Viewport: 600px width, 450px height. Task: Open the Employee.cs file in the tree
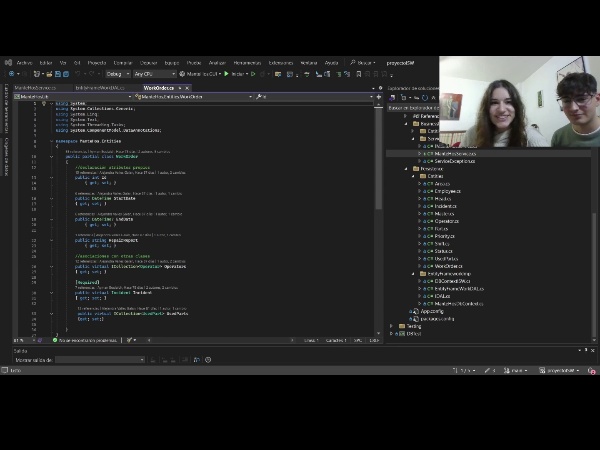coord(448,191)
